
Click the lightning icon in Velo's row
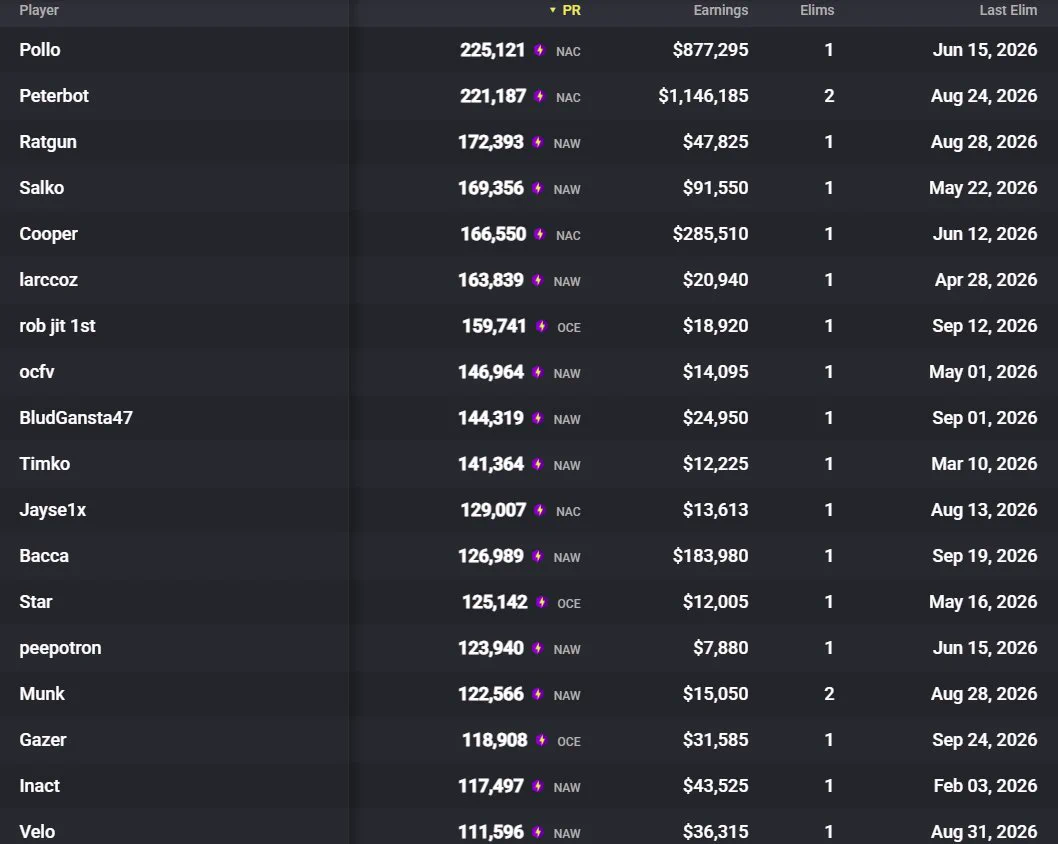pos(537,831)
